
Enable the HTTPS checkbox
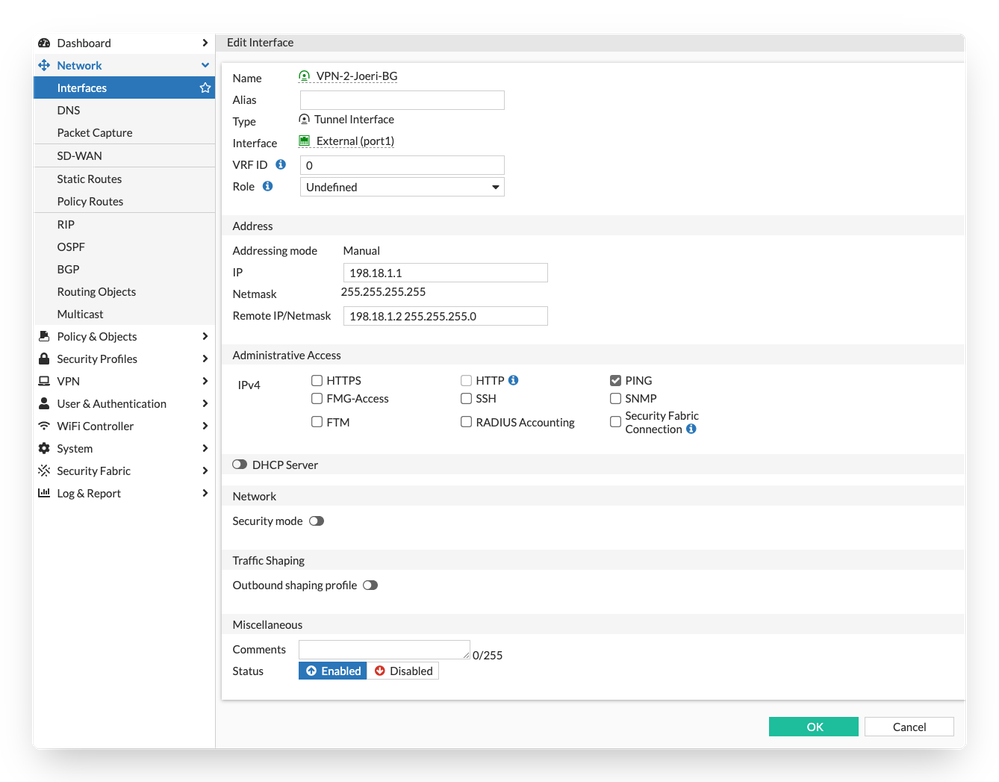(x=317, y=380)
